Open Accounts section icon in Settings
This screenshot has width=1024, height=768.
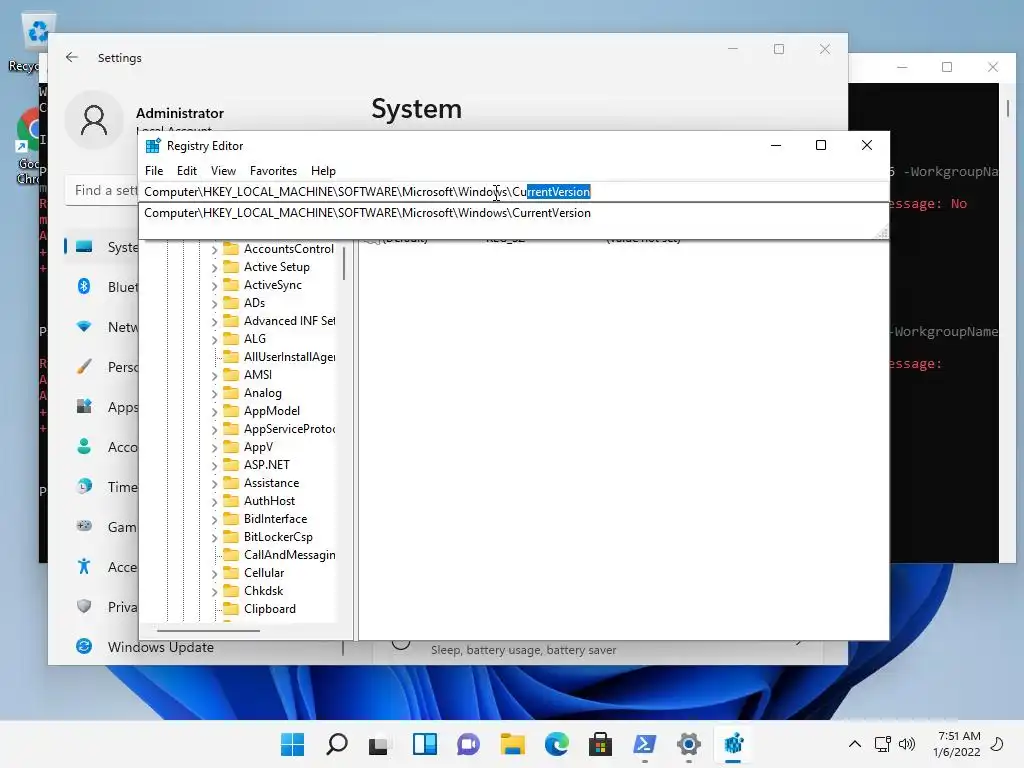(x=84, y=446)
